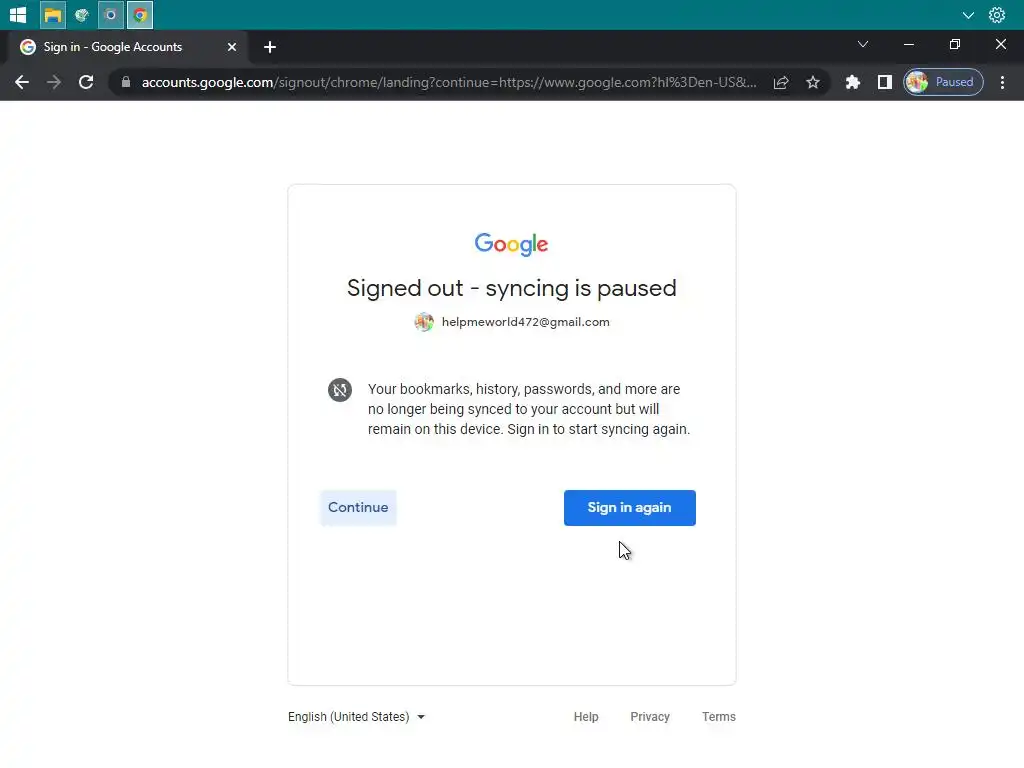Open the share this page icon
This screenshot has width=1024, height=768.
pos(781,82)
